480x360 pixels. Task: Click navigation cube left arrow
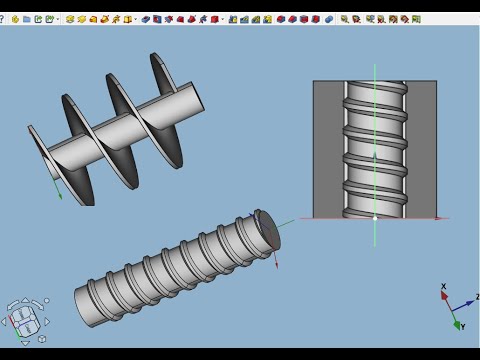click(4, 321)
